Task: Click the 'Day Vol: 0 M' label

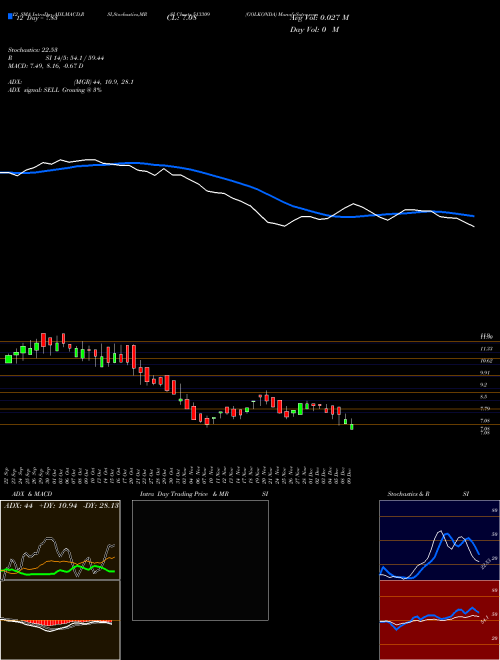Action: (x=314, y=29)
